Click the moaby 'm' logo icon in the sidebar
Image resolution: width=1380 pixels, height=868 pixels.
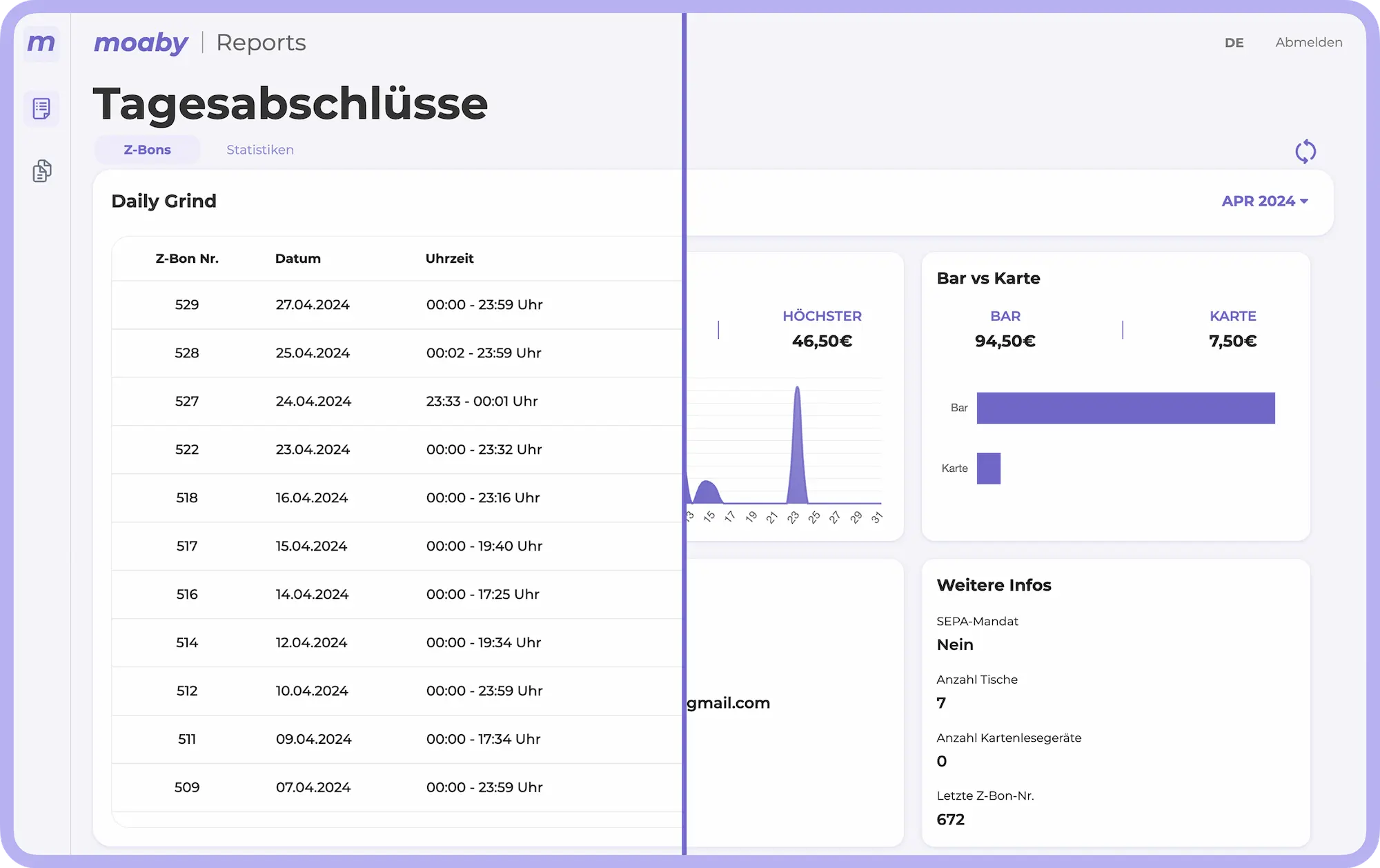coord(41,43)
